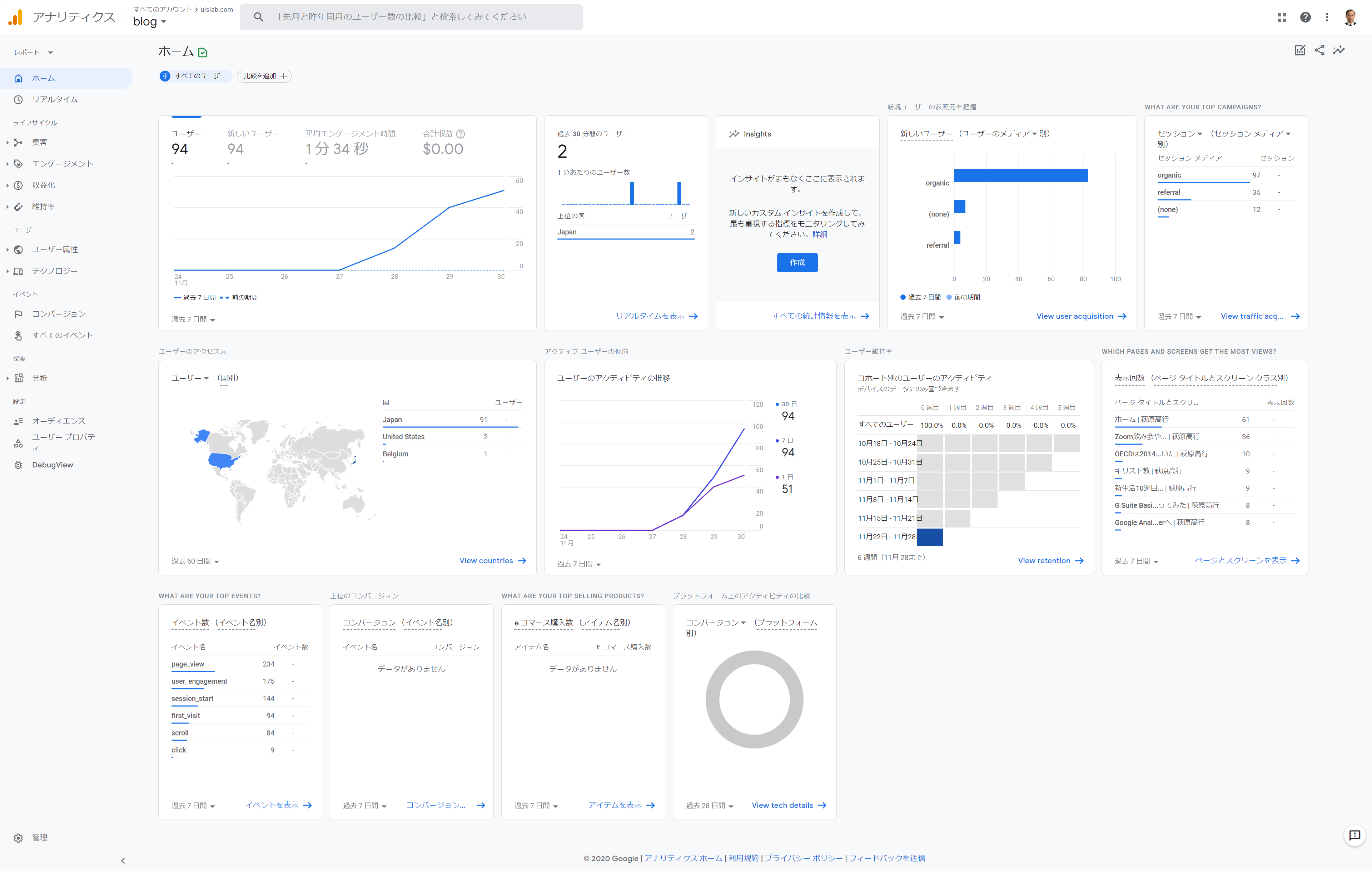Image resolution: width=1372 pixels, height=872 pixels.
Task: Select DebugView in the sidebar
Action: (66, 465)
